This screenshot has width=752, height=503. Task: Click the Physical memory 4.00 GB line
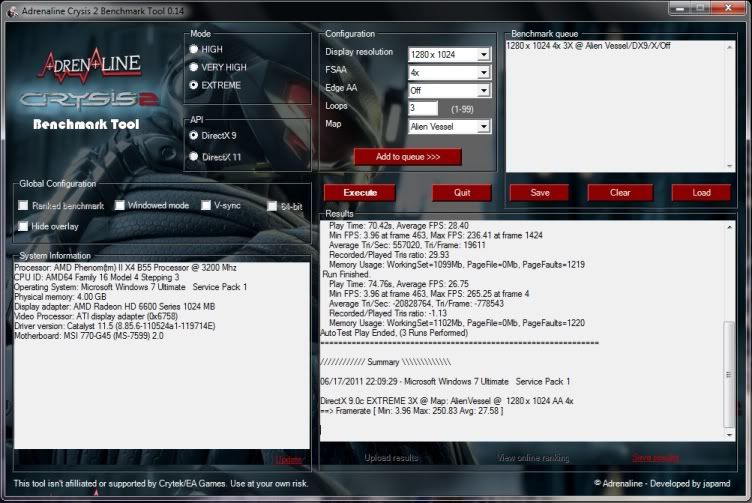60,297
